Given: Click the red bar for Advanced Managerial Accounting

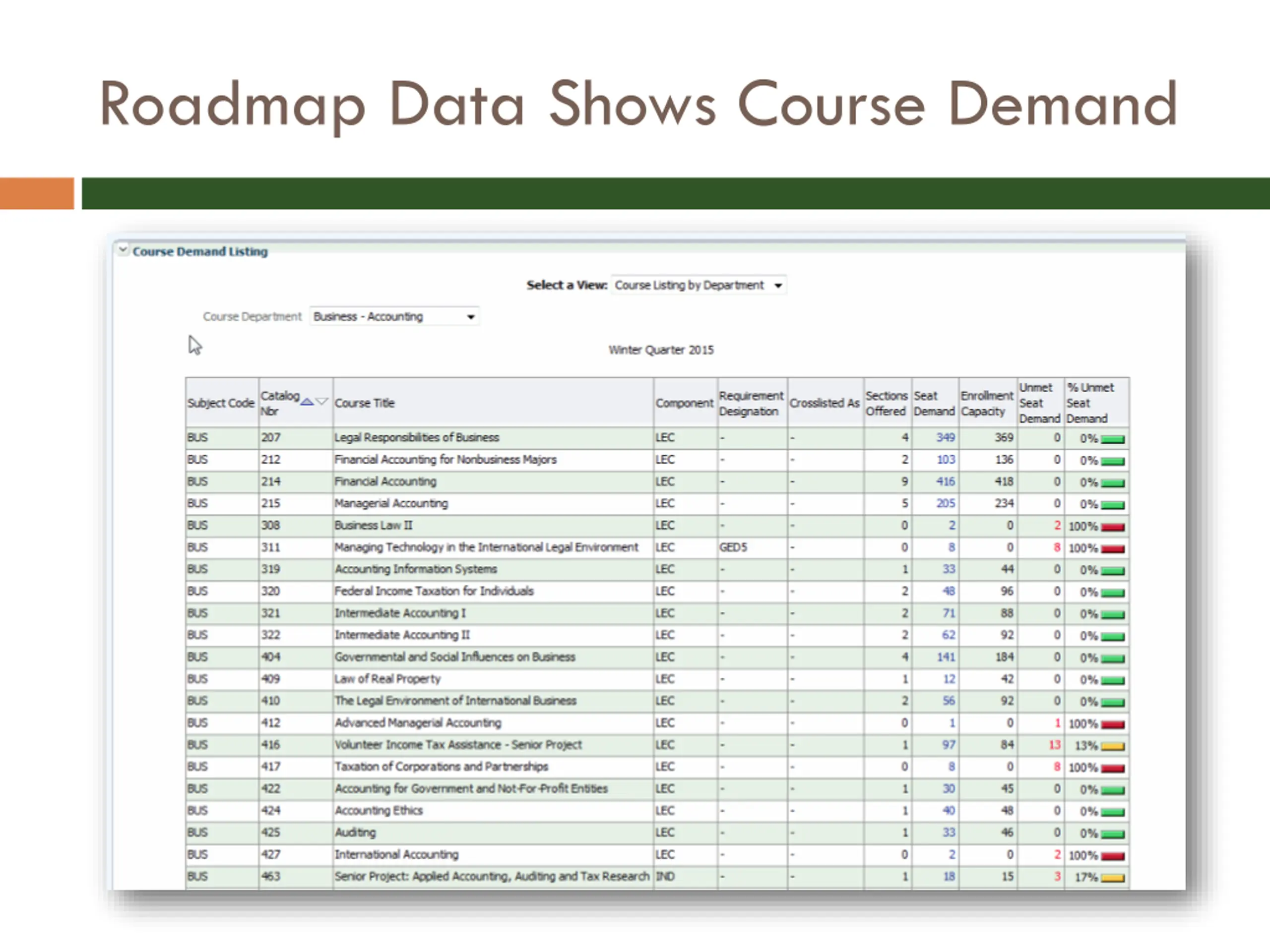Looking at the screenshot, I should (x=1112, y=725).
